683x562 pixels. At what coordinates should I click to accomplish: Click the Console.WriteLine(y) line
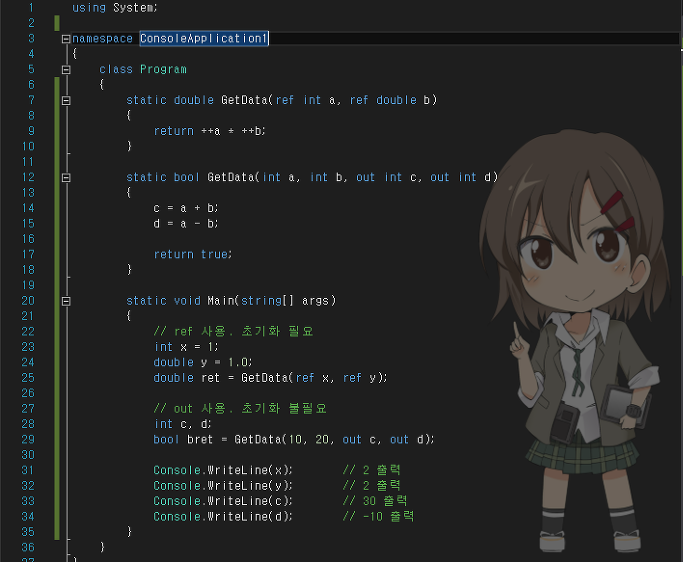[223, 485]
